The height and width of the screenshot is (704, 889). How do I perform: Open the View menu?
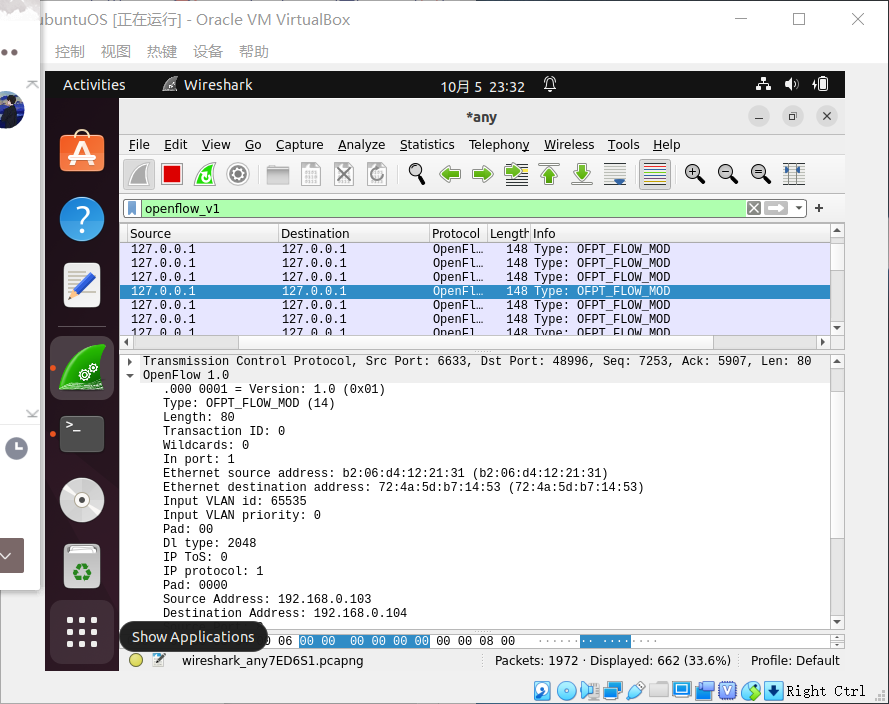tap(216, 145)
